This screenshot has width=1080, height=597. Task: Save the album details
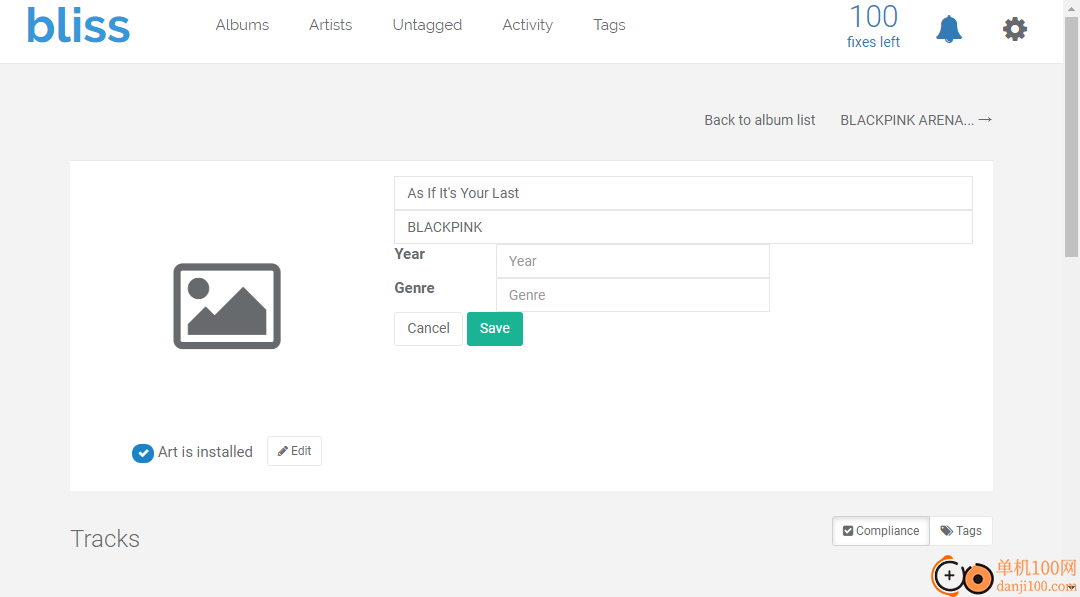[x=495, y=328]
